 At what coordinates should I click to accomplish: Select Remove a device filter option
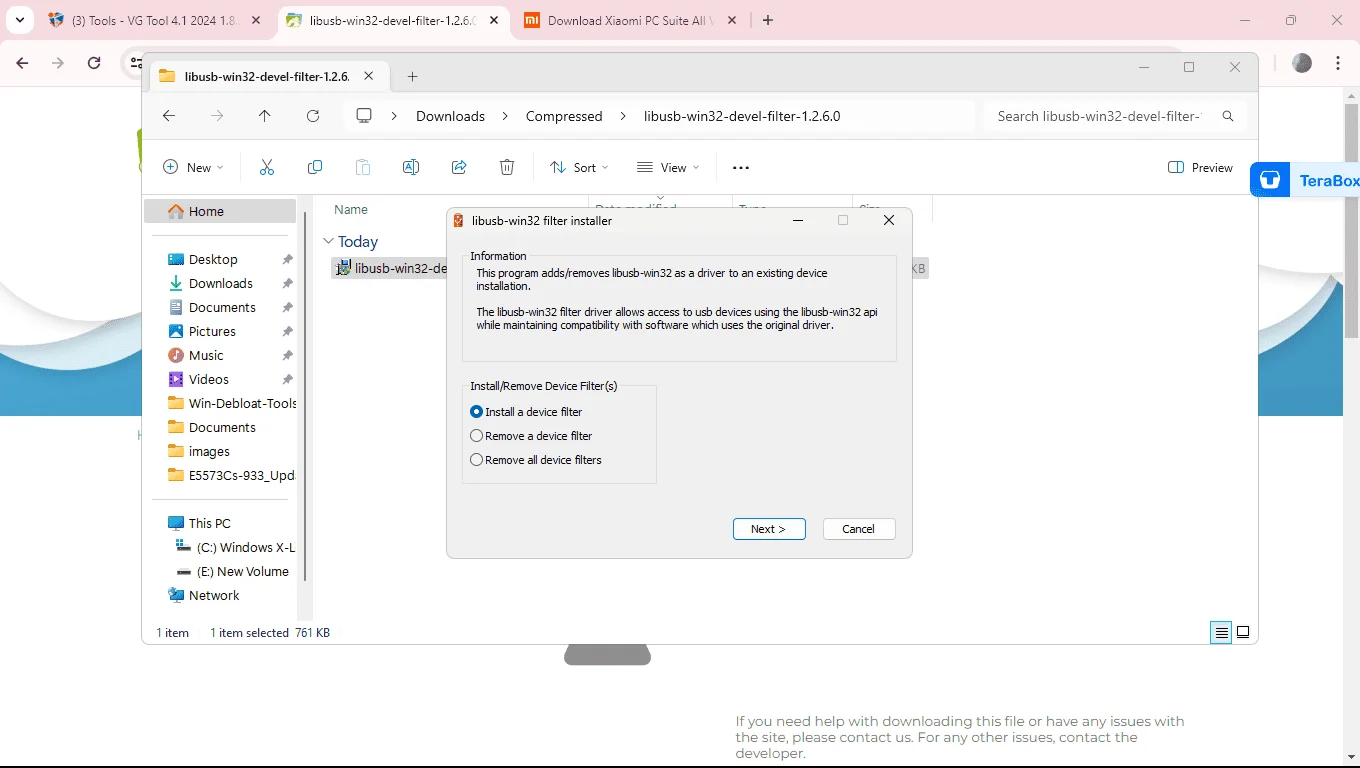pyautogui.click(x=531, y=436)
